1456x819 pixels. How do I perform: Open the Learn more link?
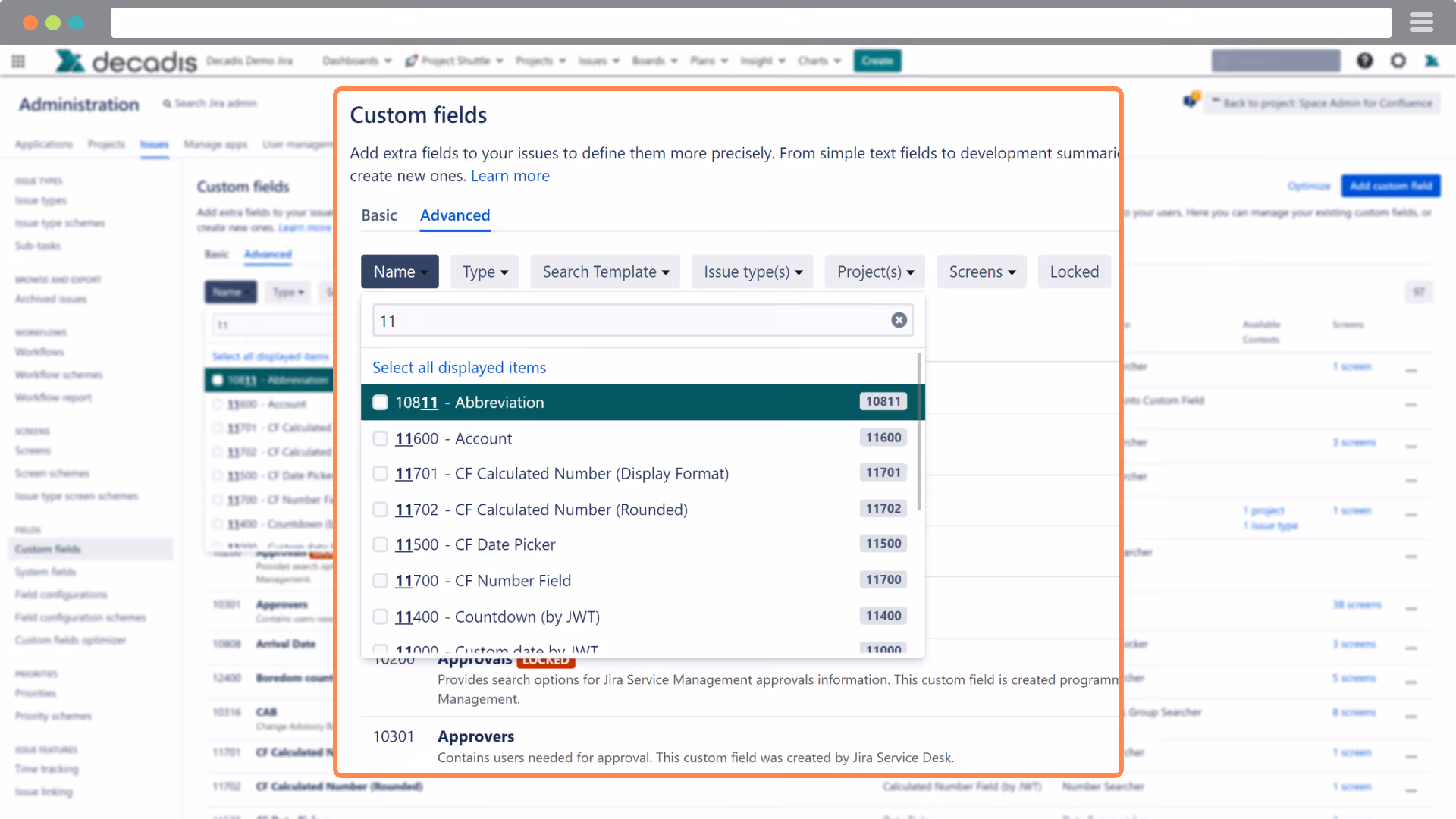(510, 176)
